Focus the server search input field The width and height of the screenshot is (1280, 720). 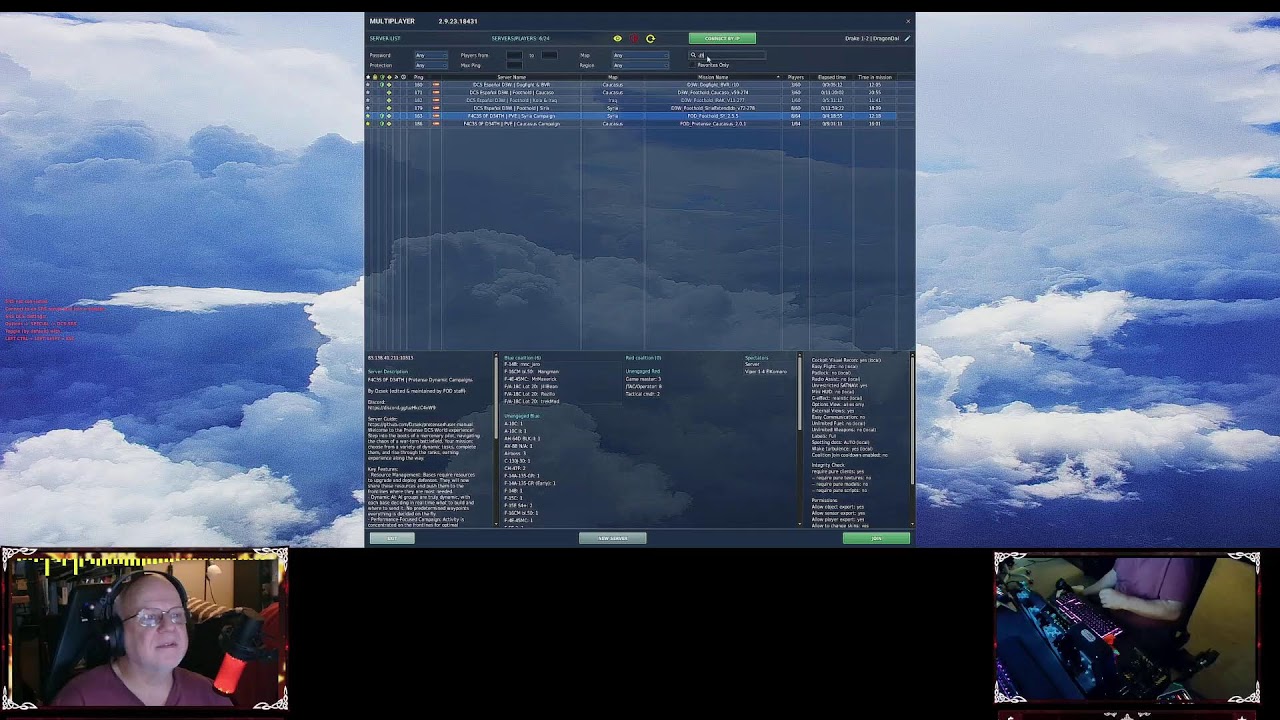click(x=727, y=55)
